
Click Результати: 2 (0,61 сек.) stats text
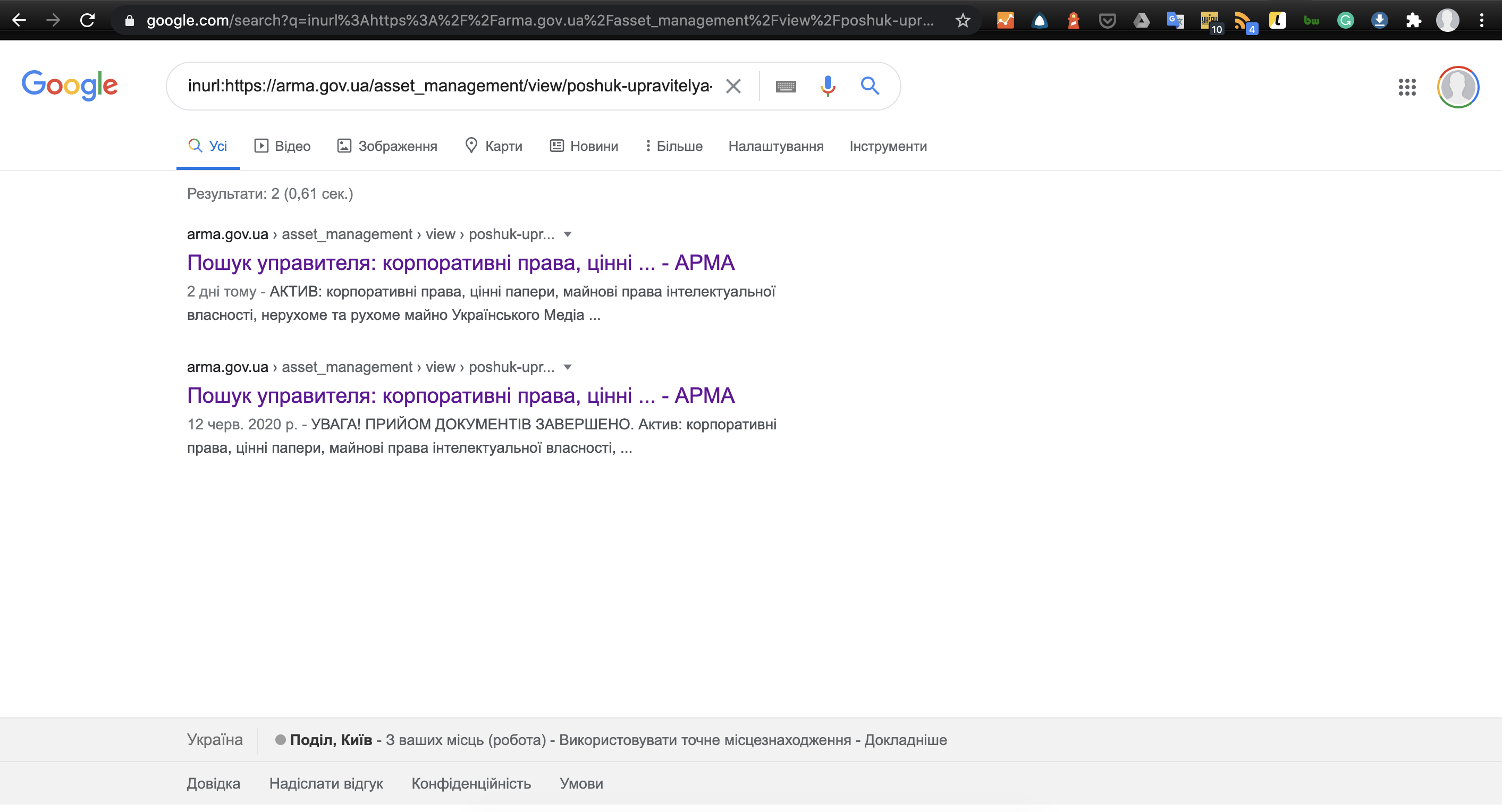(x=270, y=193)
